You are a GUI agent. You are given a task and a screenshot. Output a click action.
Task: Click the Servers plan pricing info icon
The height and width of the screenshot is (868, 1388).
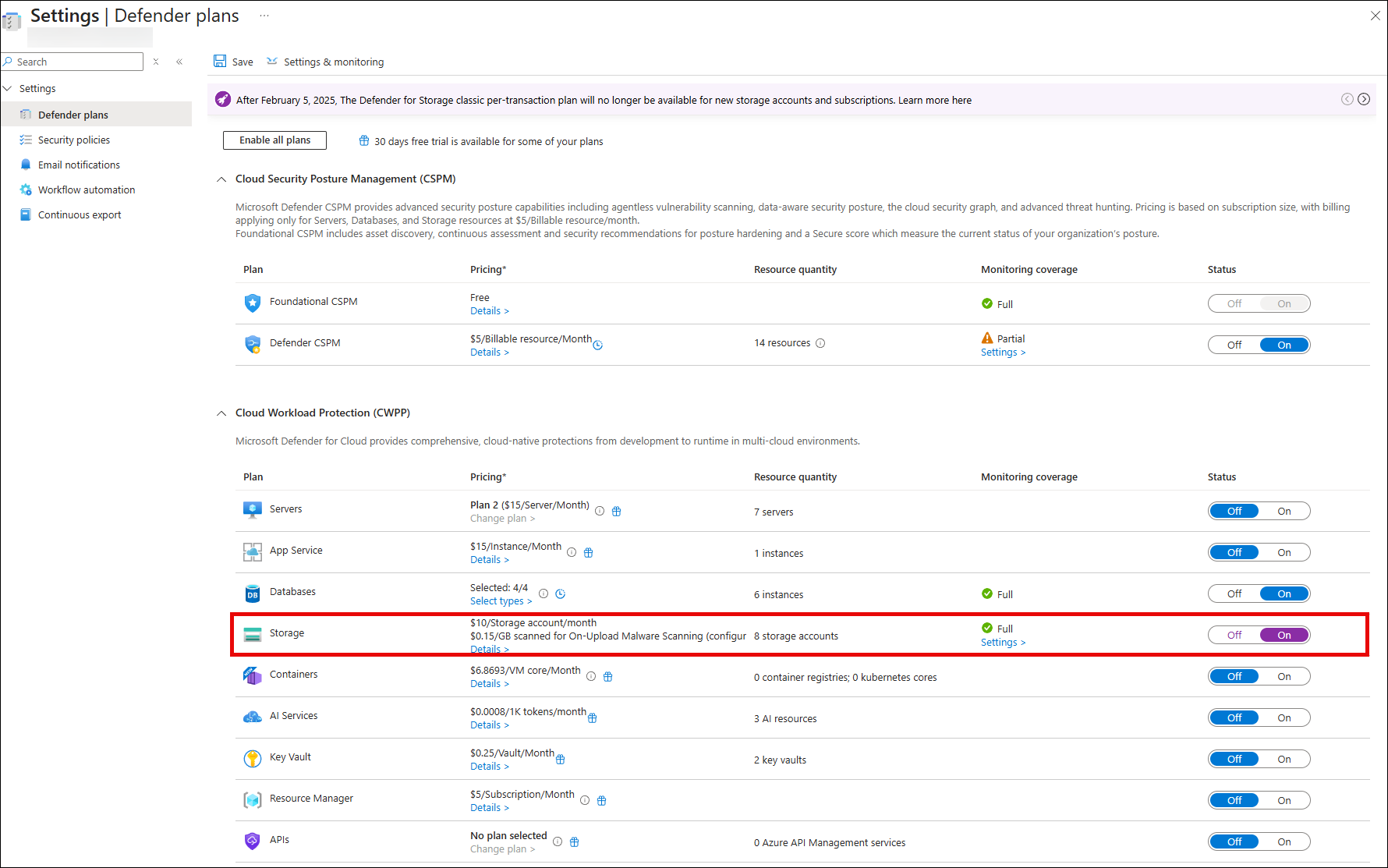(x=600, y=512)
